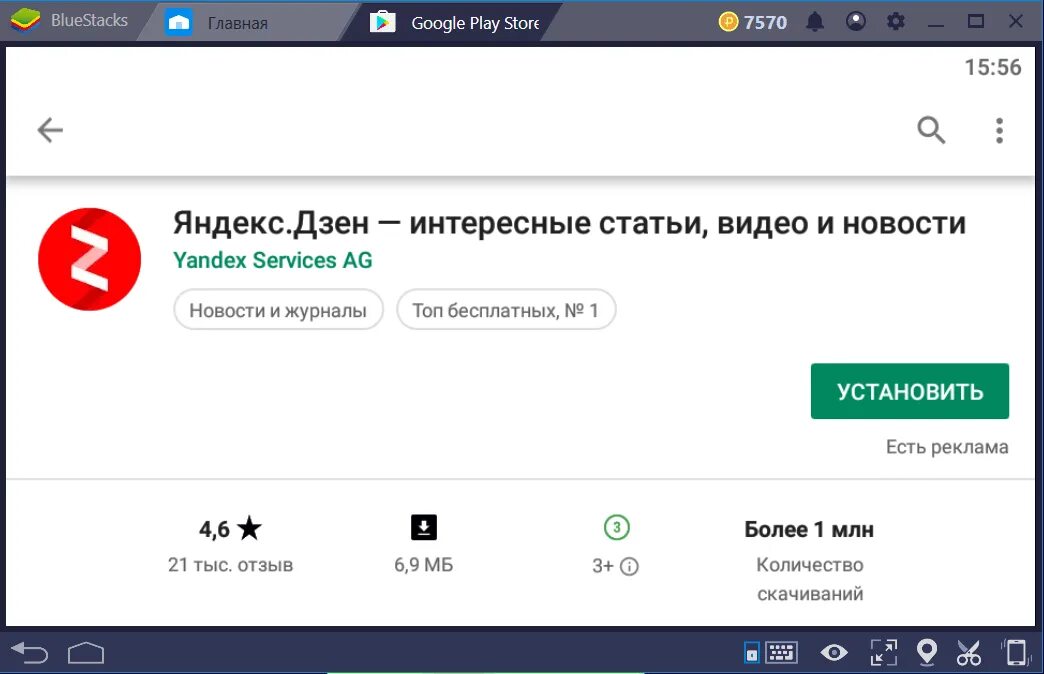Screen dimensions: 1044x674
Task: Click the Есть реклама notice
Action: tap(947, 447)
